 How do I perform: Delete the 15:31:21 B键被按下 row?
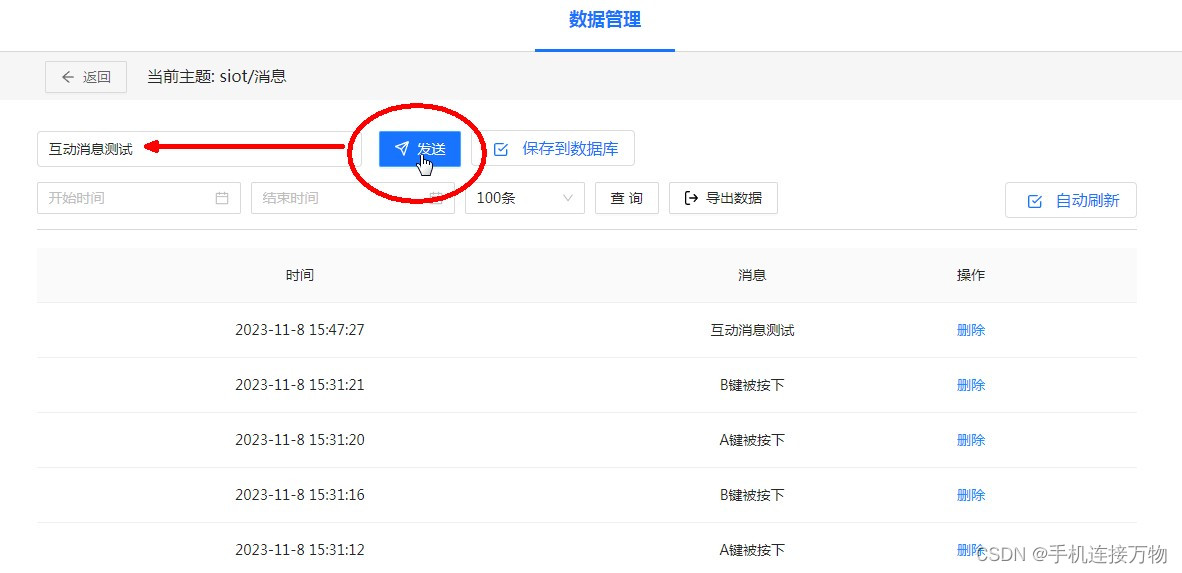pos(971,385)
